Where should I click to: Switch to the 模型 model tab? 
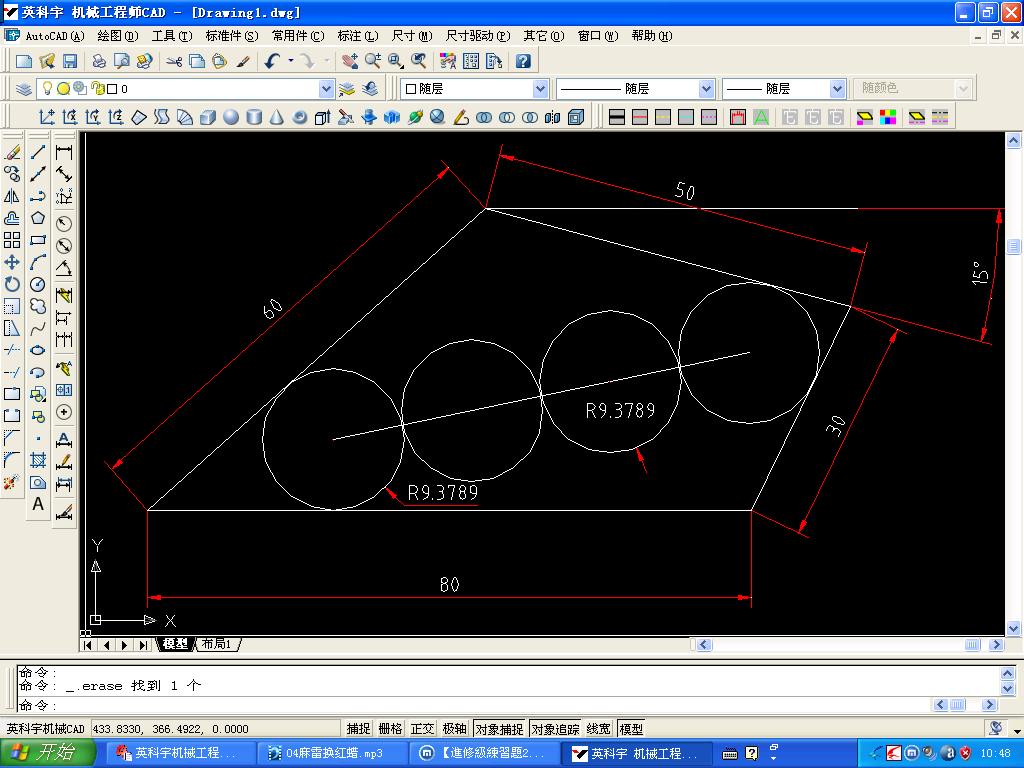[x=175, y=644]
